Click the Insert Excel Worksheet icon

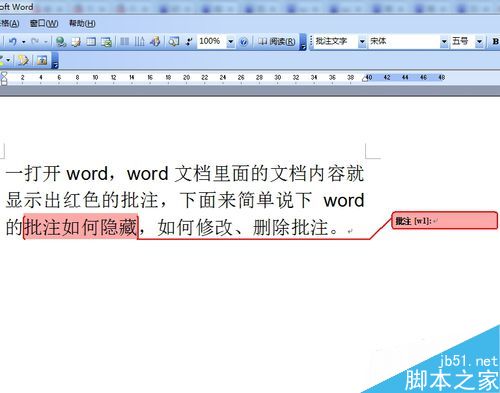click(x=106, y=42)
